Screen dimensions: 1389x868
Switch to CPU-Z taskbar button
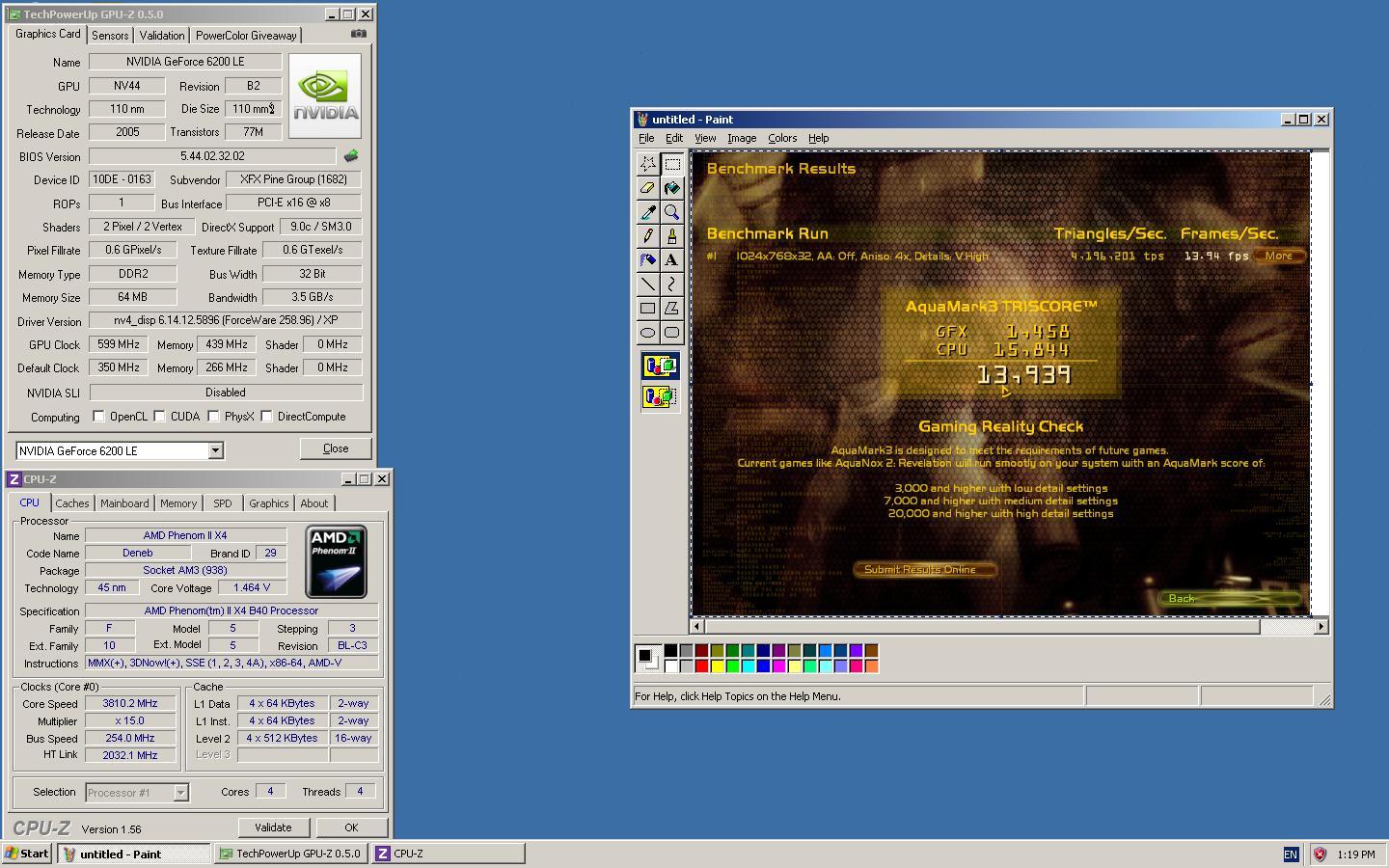pyautogui.click(x=448, y=854)
